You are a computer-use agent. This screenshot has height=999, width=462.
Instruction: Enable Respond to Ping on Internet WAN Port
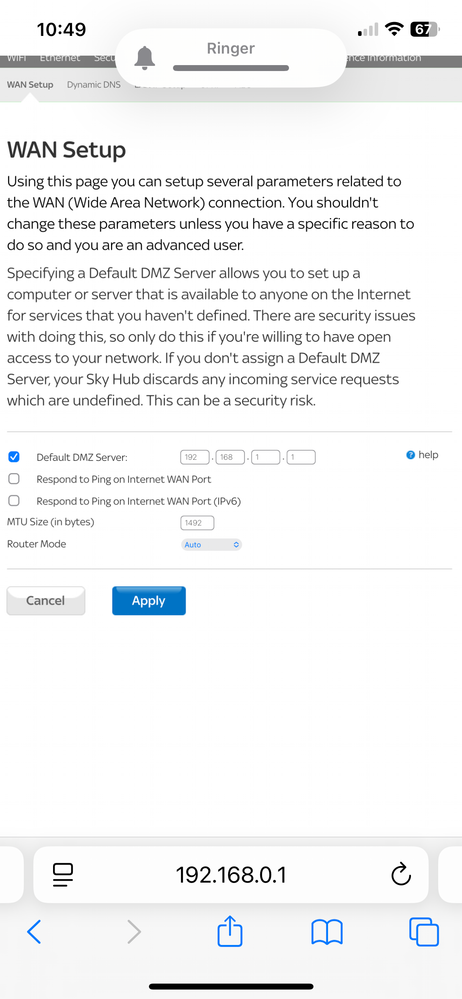[x=13, y=478]
